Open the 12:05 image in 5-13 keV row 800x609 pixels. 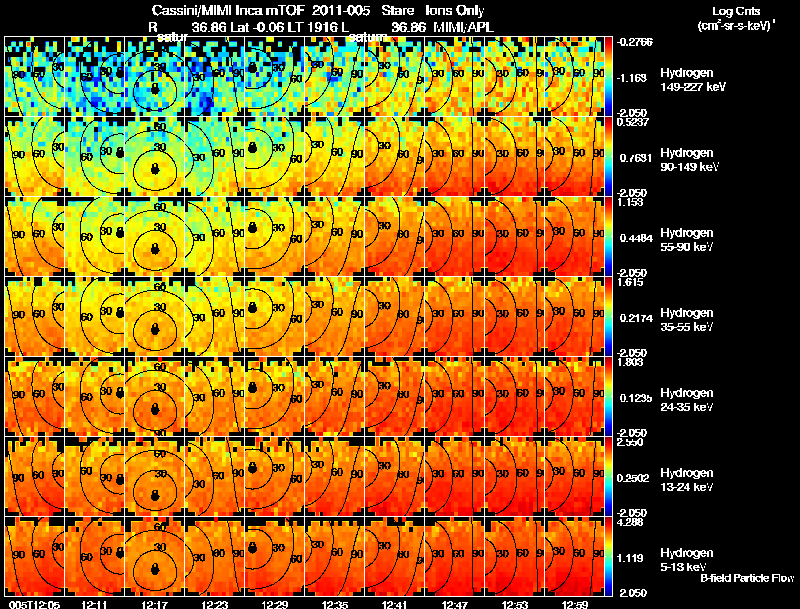tap(34, 556)
